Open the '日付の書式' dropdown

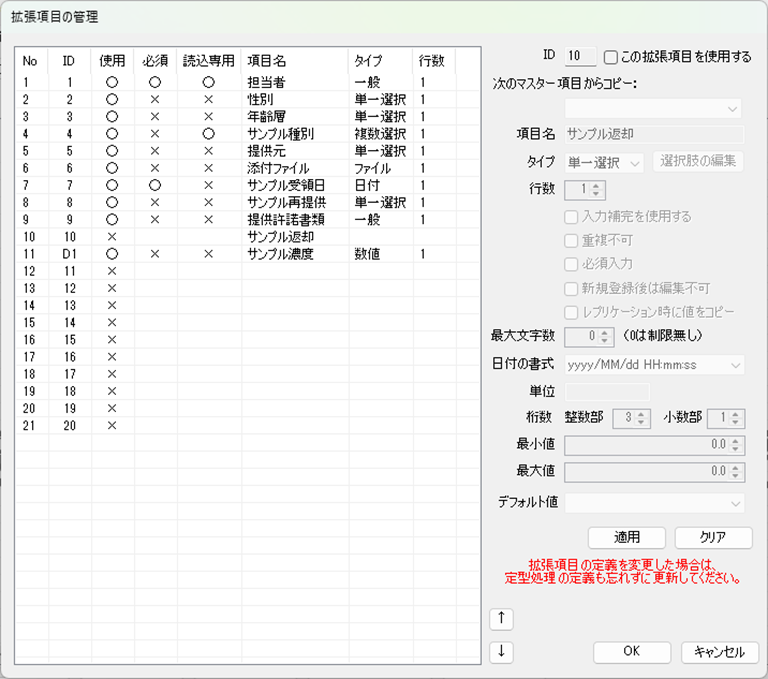pyautogui.click(x=654, y=365)
